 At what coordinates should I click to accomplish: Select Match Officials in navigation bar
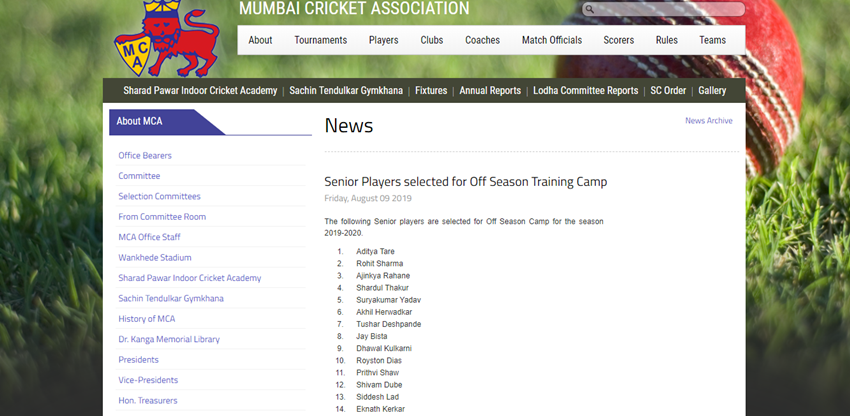coord(551,40)
